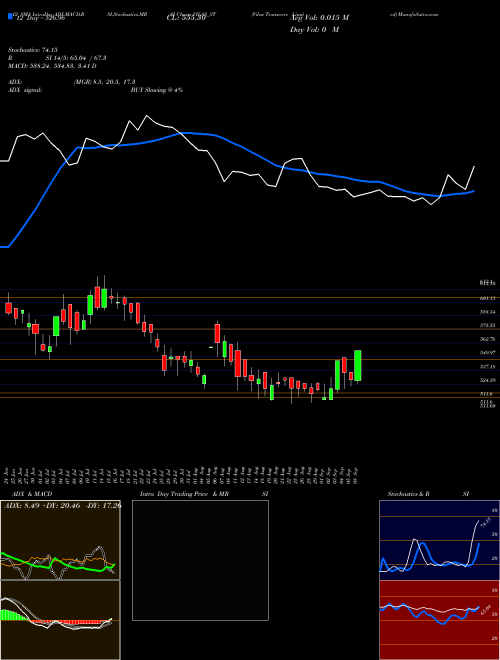Click the empty Intra Day Trading Price panel
Screen dimensions: 500x660
200,560
